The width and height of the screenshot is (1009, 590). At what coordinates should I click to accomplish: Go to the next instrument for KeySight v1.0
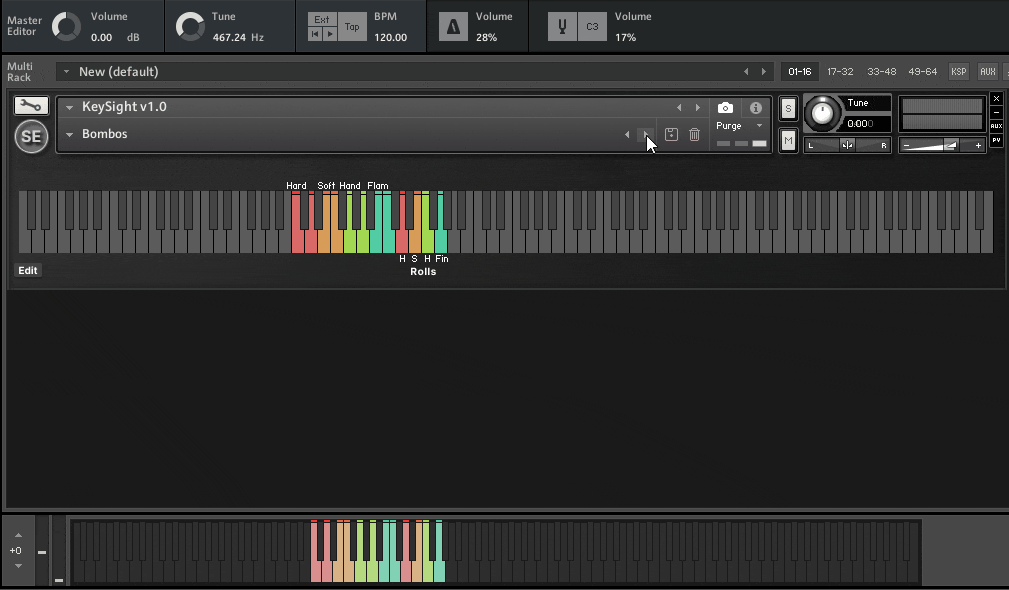698,107
